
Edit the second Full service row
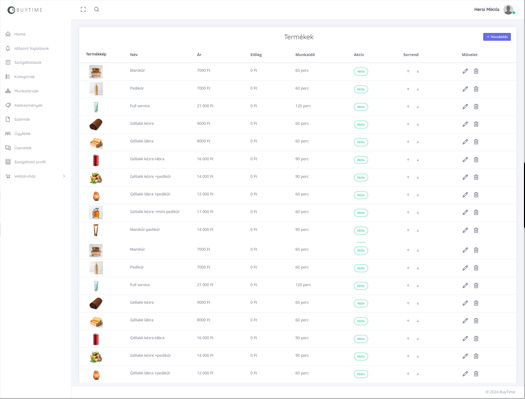click(465, 285)
